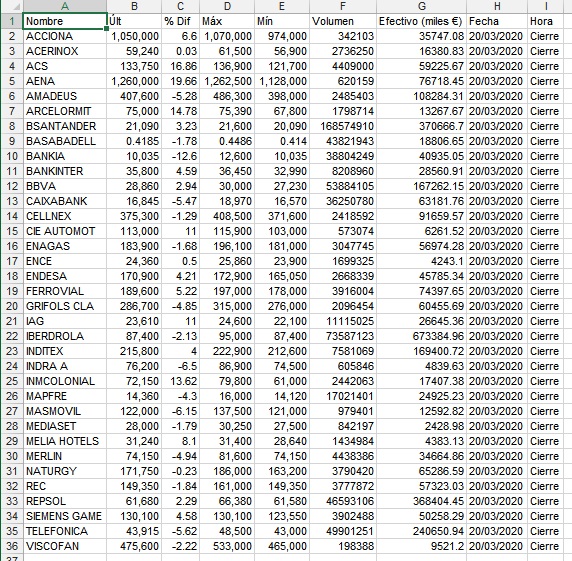Viewport: 572px width, 561px height.
Task: Click ENCE efectivo value 4243.1
Action: (421, 261)
